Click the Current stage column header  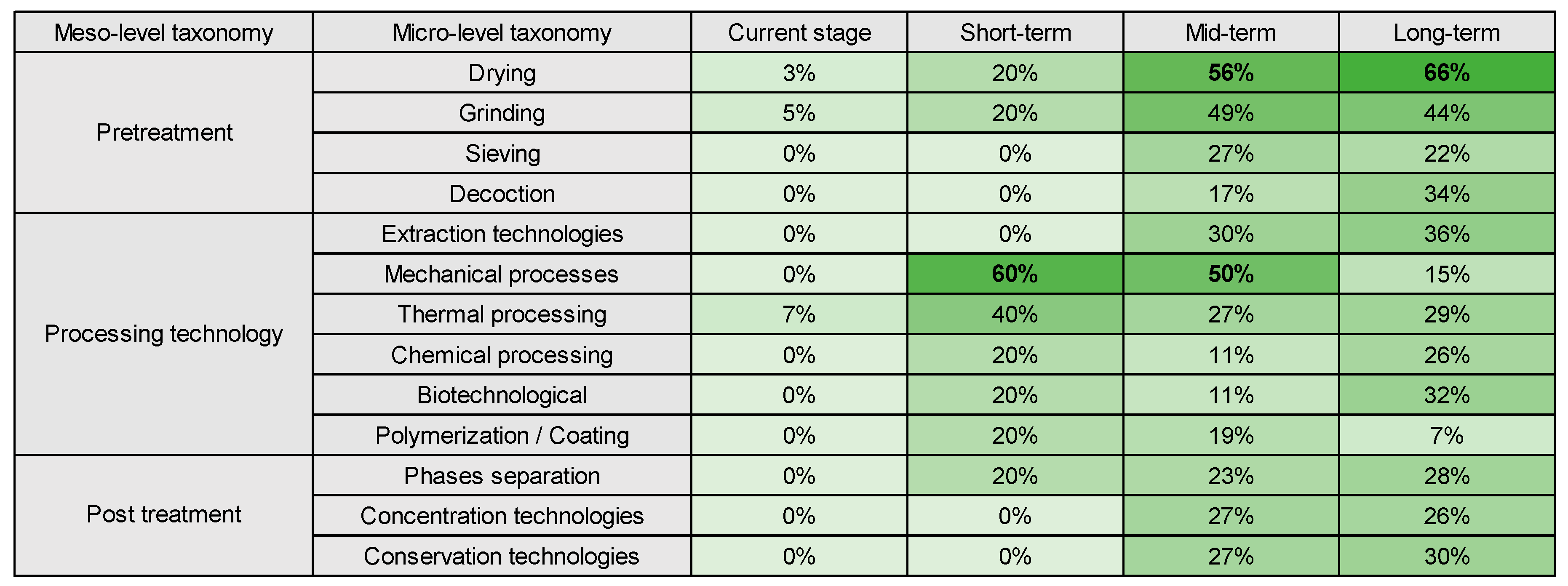pyautogui.click(x=799, y=33)
